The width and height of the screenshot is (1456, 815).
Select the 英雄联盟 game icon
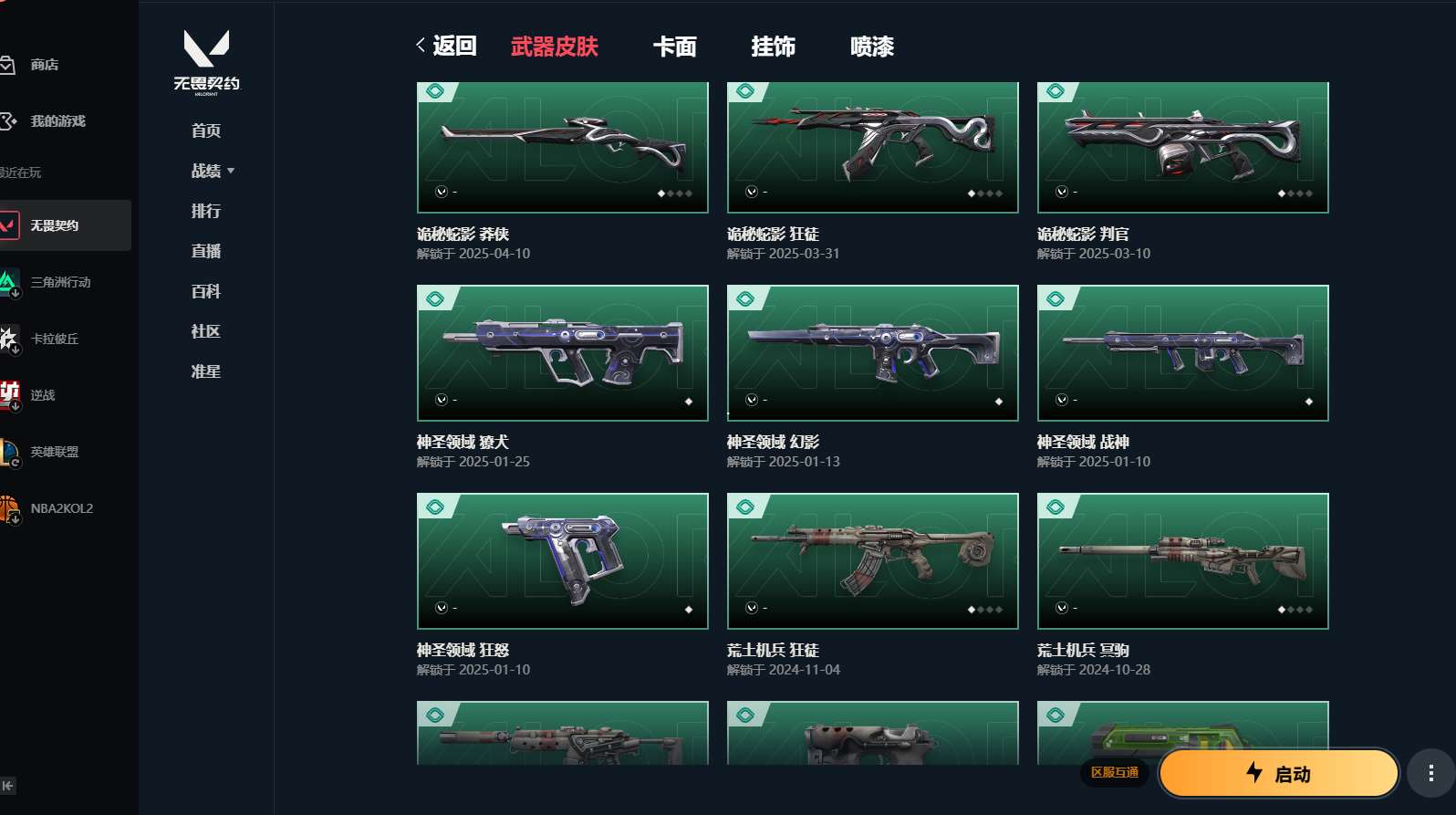(x=9, y=452)
